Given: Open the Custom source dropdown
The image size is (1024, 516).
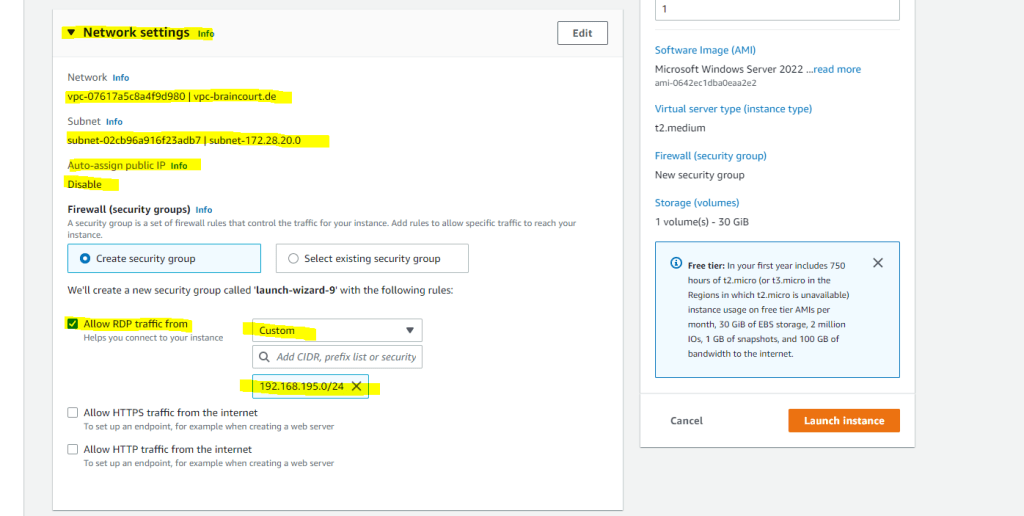Looking at the screenshot, I should [337, 331].
